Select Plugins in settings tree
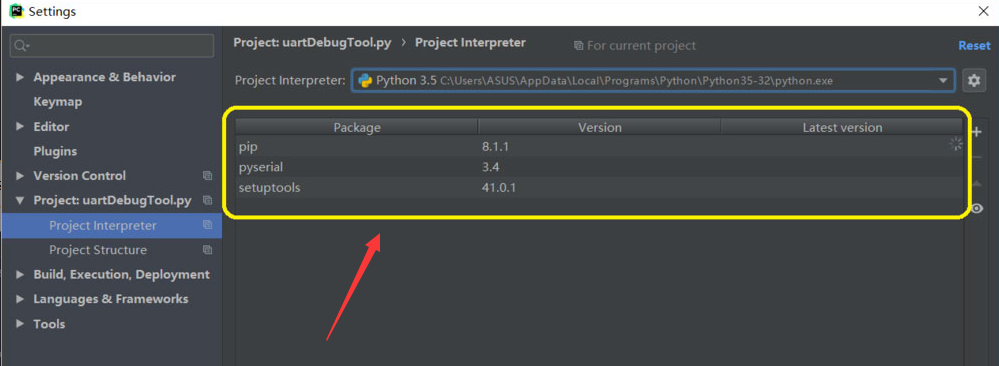The height and width of the screenshot is (366, 999). pyautogui.click(x=55, y=151)
